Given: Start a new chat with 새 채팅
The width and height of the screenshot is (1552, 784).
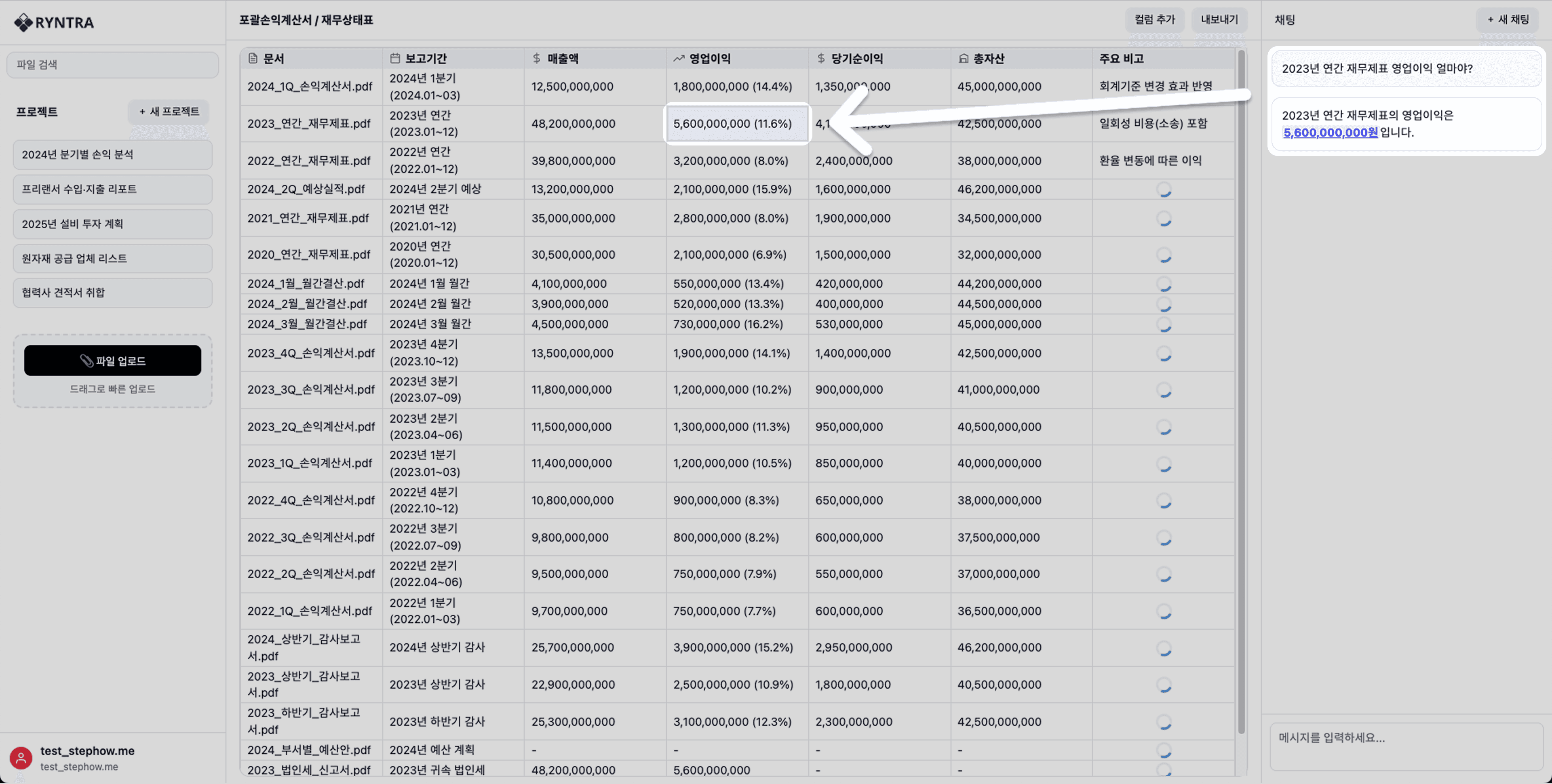Looking at the screenshot, I should pos(1508,20).
